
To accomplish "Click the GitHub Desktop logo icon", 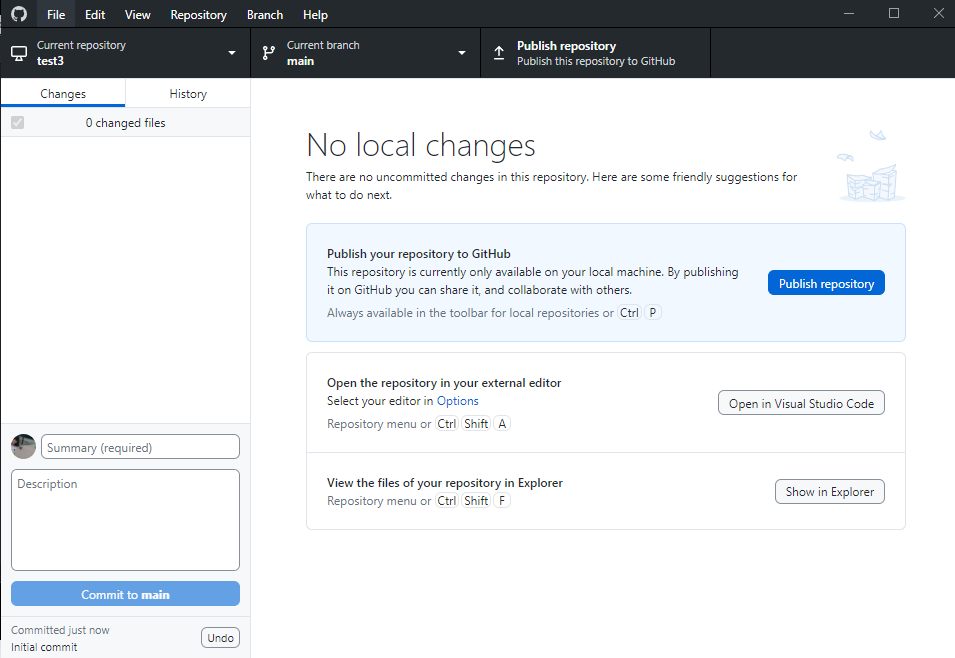I will (x=19, y=14).
